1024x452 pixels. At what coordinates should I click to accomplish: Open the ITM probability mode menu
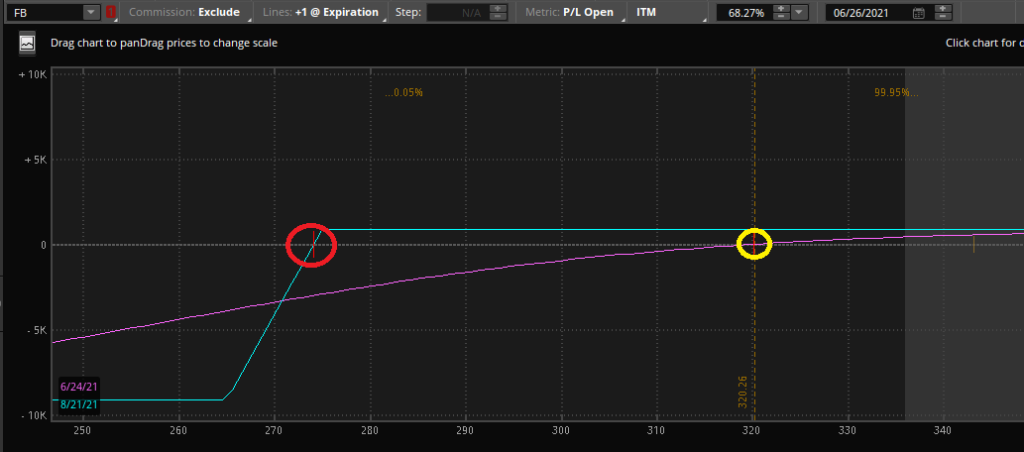pyautogui.click(x=665, y=13)
